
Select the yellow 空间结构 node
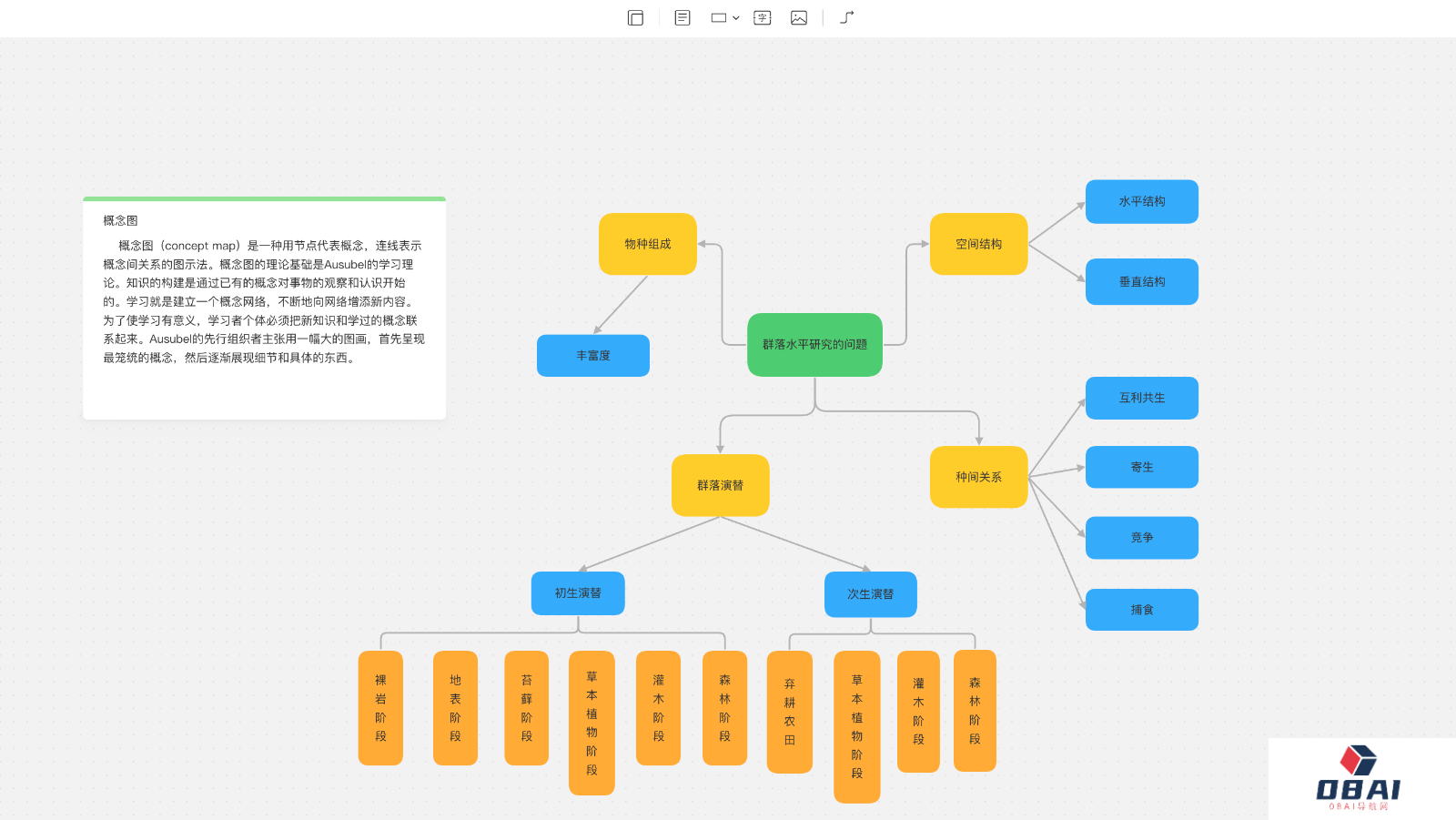(x=978, y=244)
